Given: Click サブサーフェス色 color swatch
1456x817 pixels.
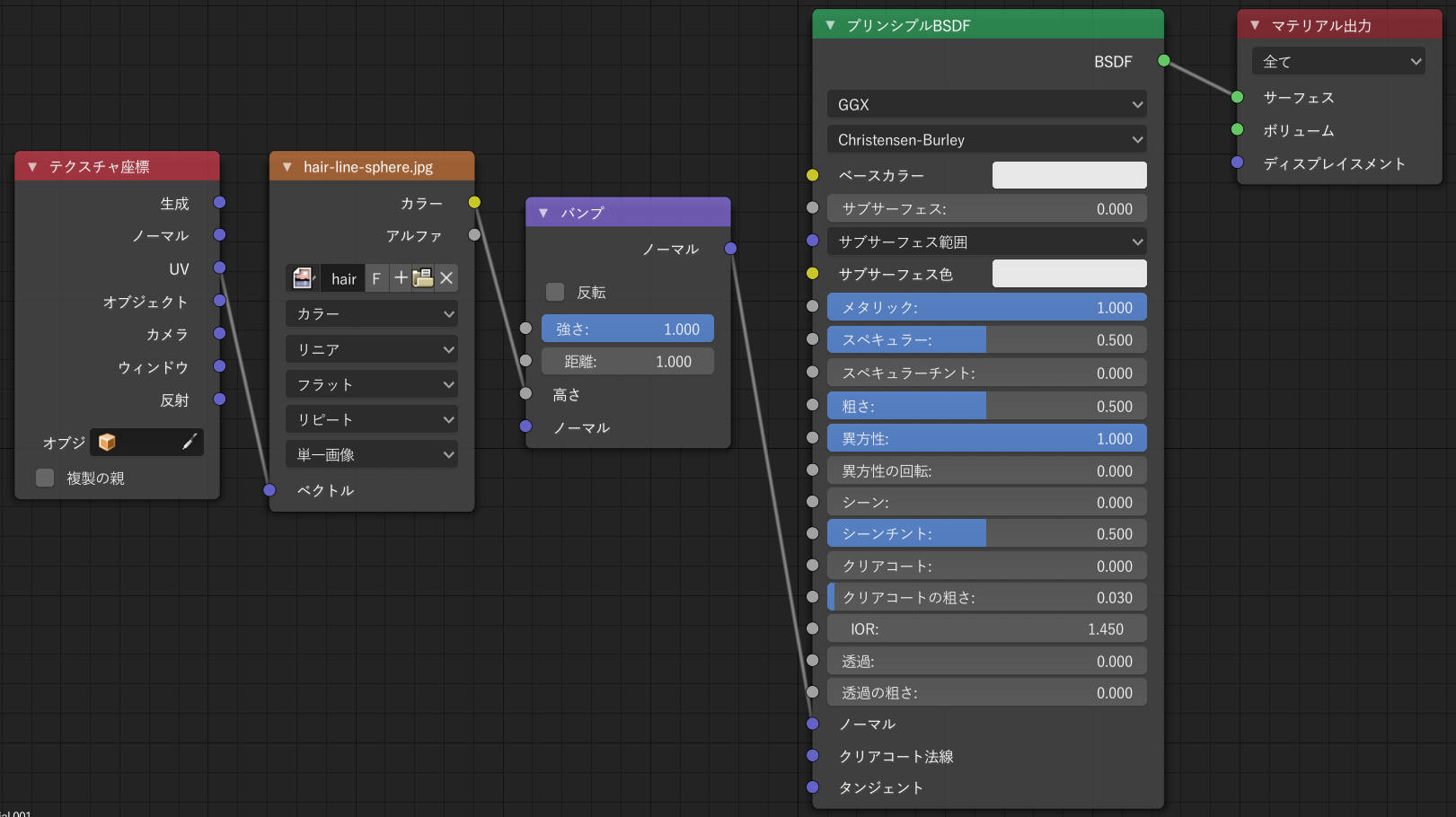Looking at the screenshot, I should point(1069,274).
